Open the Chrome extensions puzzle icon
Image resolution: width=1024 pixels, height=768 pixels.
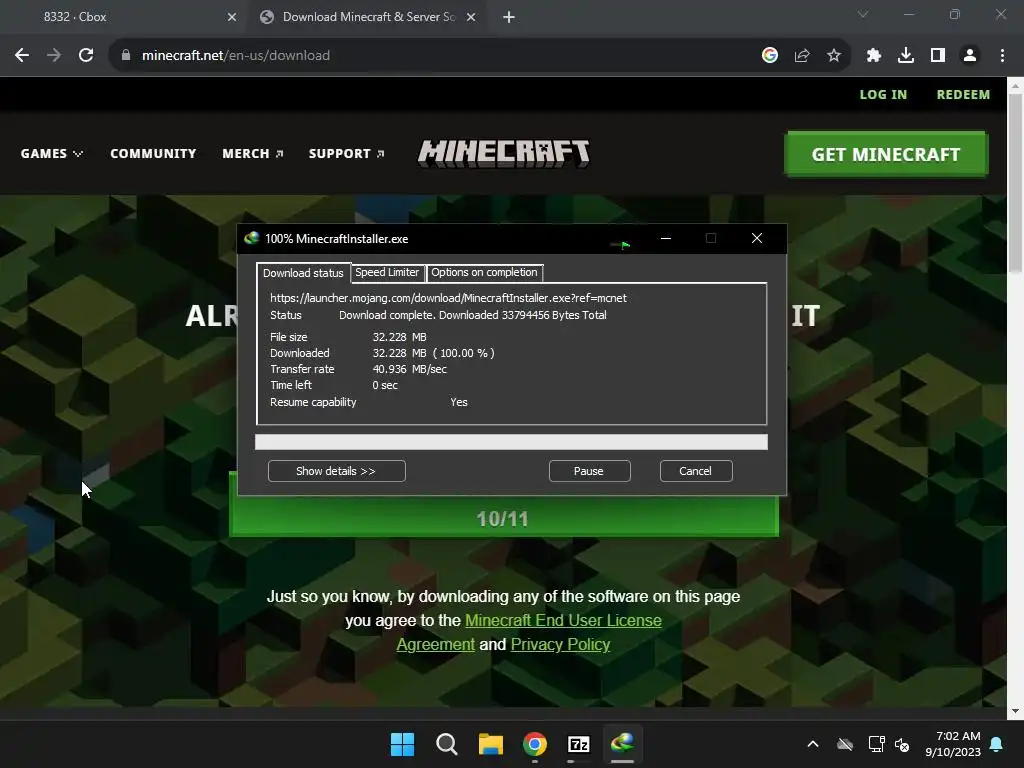(x=874, y=56)
